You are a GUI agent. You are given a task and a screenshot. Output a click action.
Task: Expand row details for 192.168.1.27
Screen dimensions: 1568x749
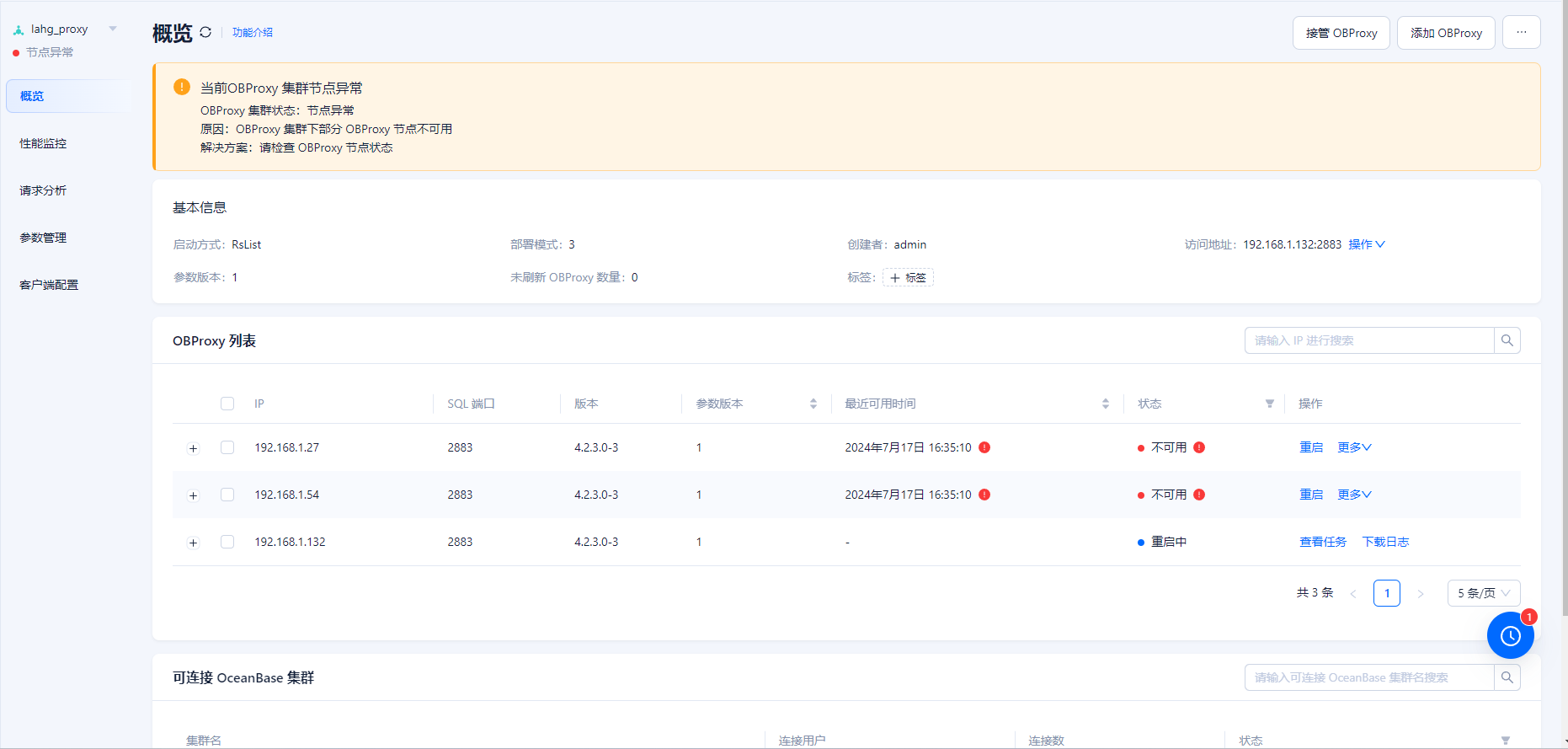[x=193, y=448]
